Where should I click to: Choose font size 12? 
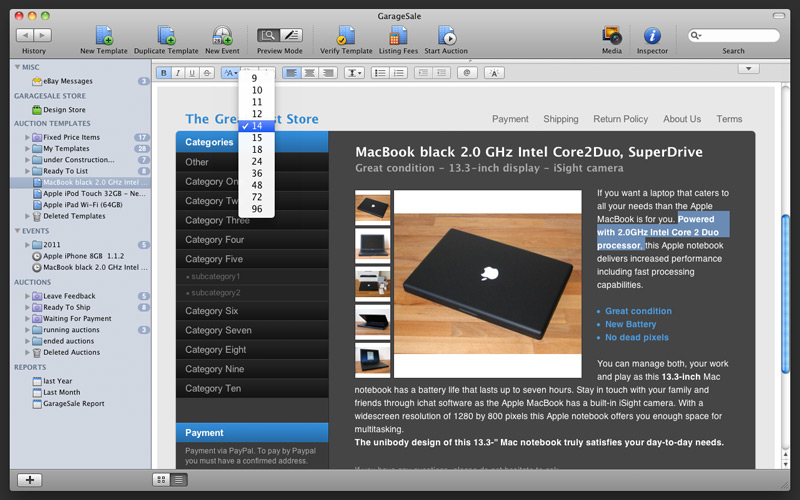(x=257, y=114)
